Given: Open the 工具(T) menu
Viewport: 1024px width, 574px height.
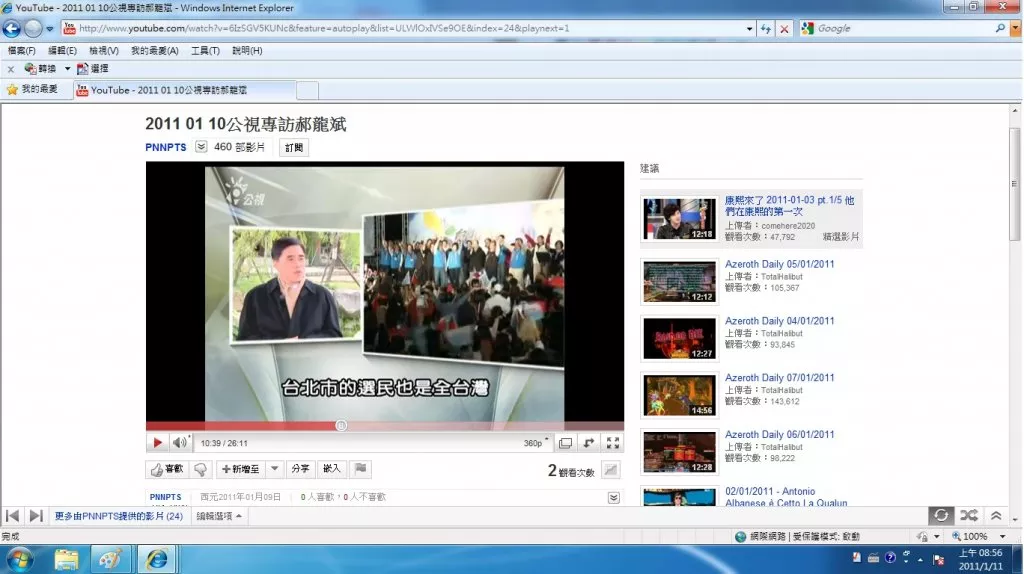Looking at the screenshot, I should [x=205, y=50].
